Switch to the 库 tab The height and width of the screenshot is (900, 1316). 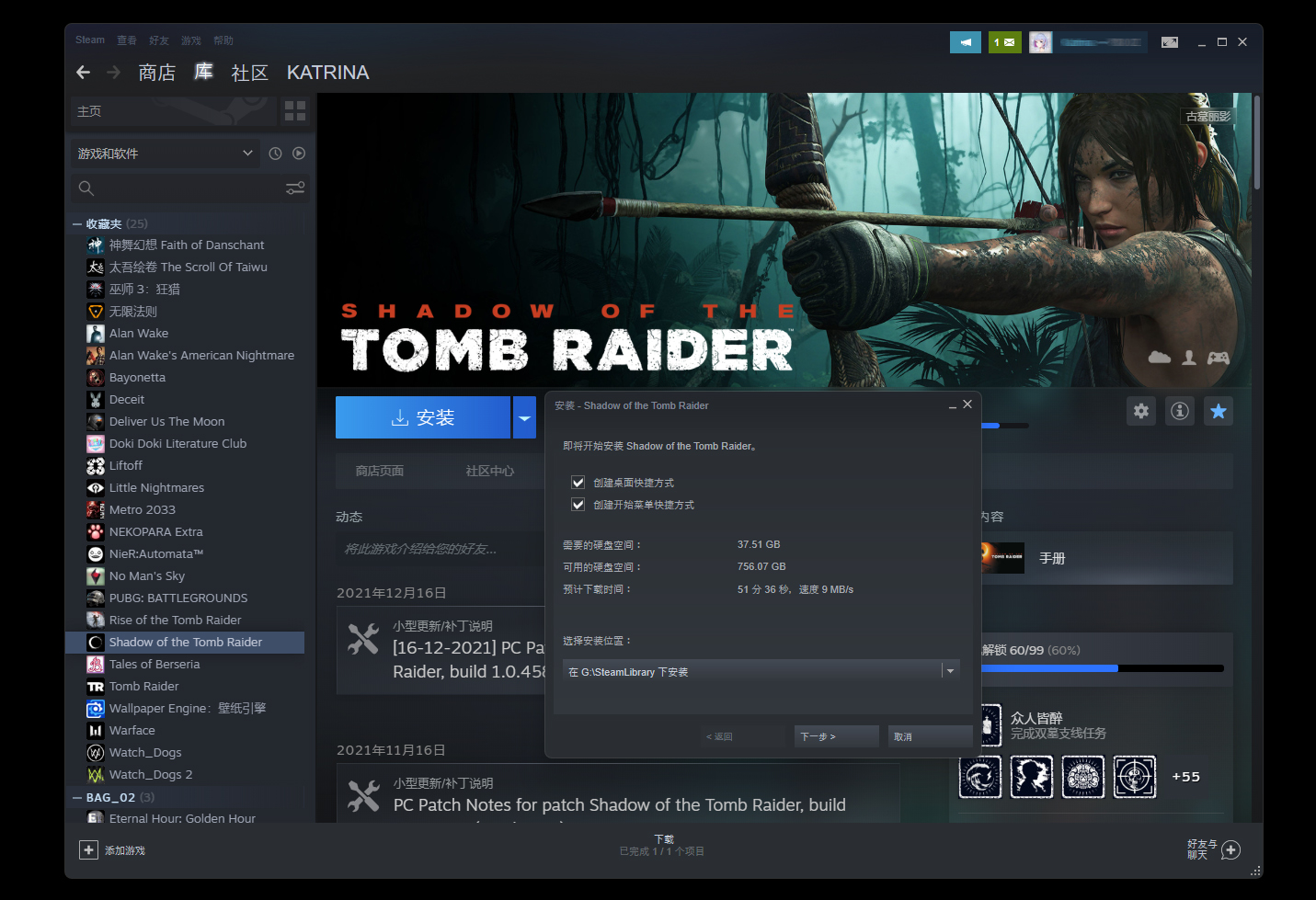(203, 72)
